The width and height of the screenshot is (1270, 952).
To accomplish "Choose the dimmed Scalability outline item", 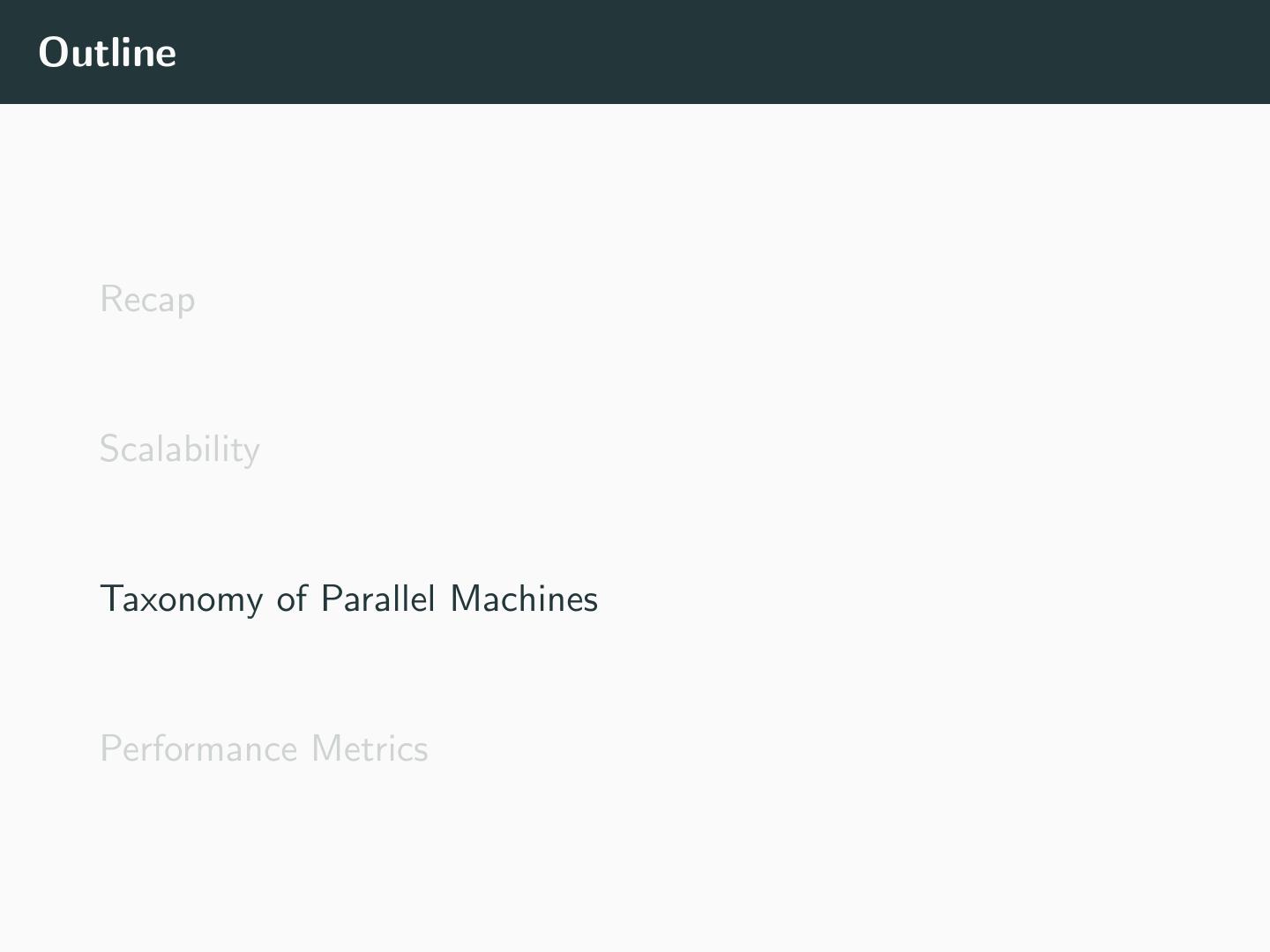I will click(x=179, y=450).
